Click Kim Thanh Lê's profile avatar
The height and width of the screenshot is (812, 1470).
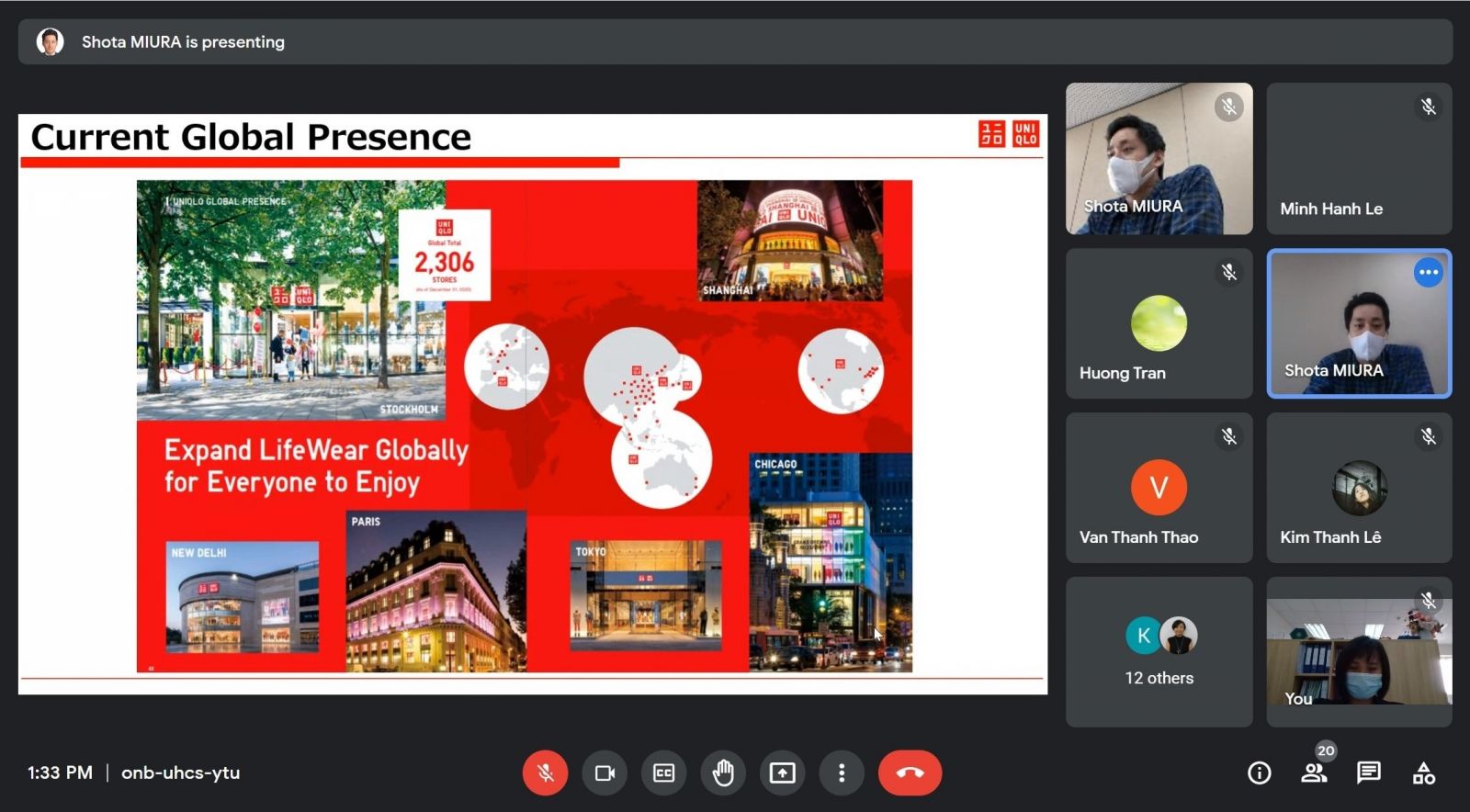1359,488
